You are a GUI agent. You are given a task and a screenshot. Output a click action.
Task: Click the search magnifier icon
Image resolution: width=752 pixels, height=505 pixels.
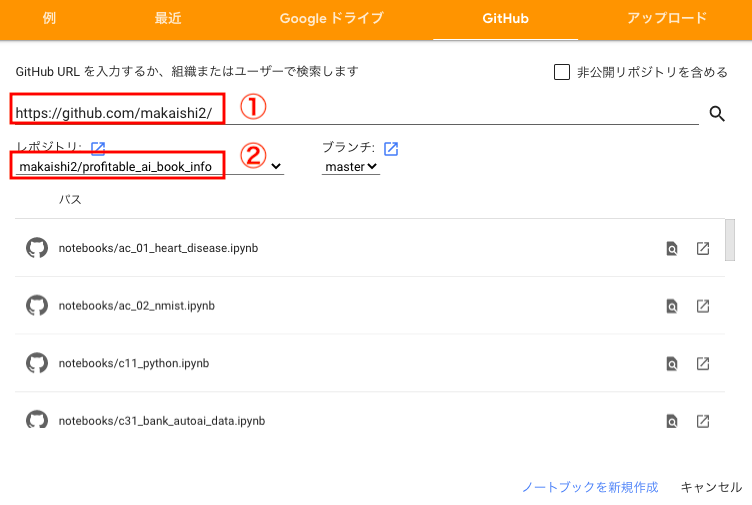(x=717, y=114)
